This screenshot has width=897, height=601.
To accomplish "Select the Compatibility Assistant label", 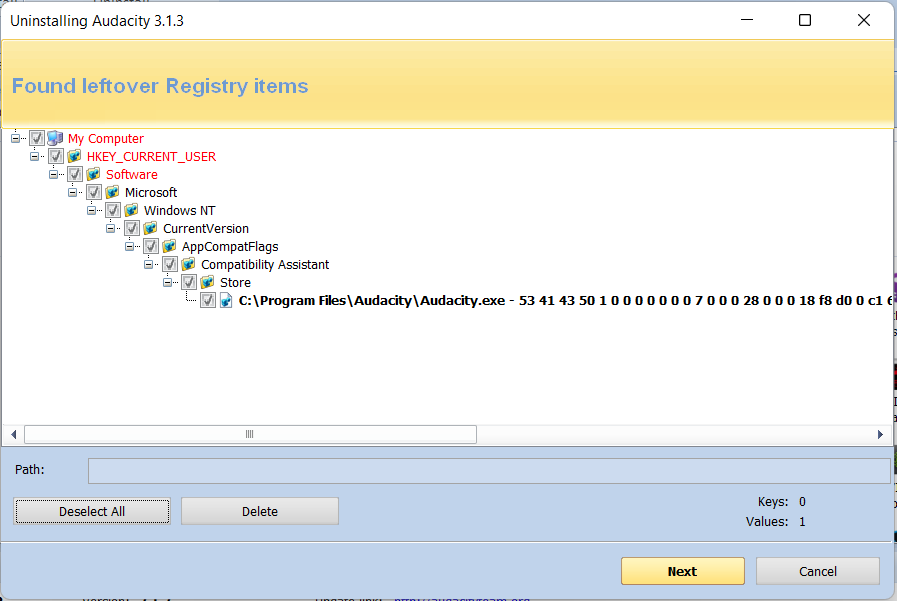I will point(265,264).
